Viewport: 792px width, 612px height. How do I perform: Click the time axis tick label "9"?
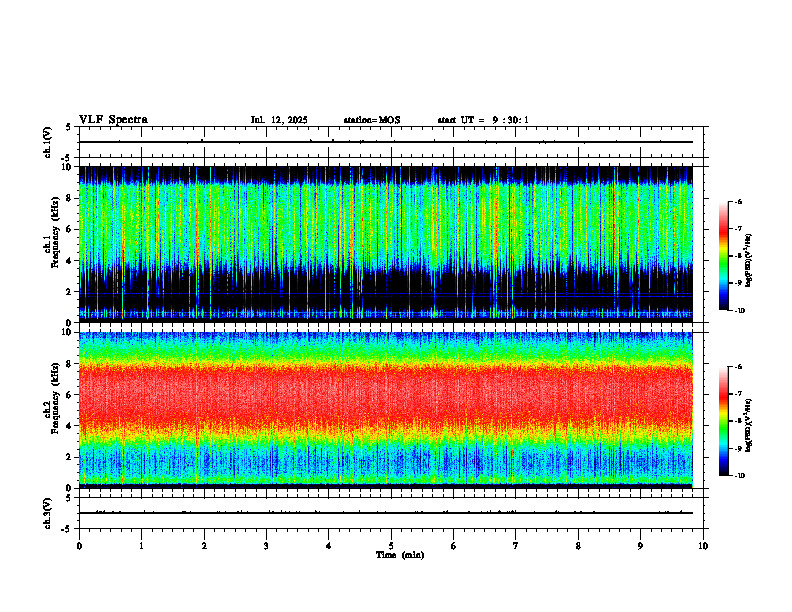click(x=640, y=546)
